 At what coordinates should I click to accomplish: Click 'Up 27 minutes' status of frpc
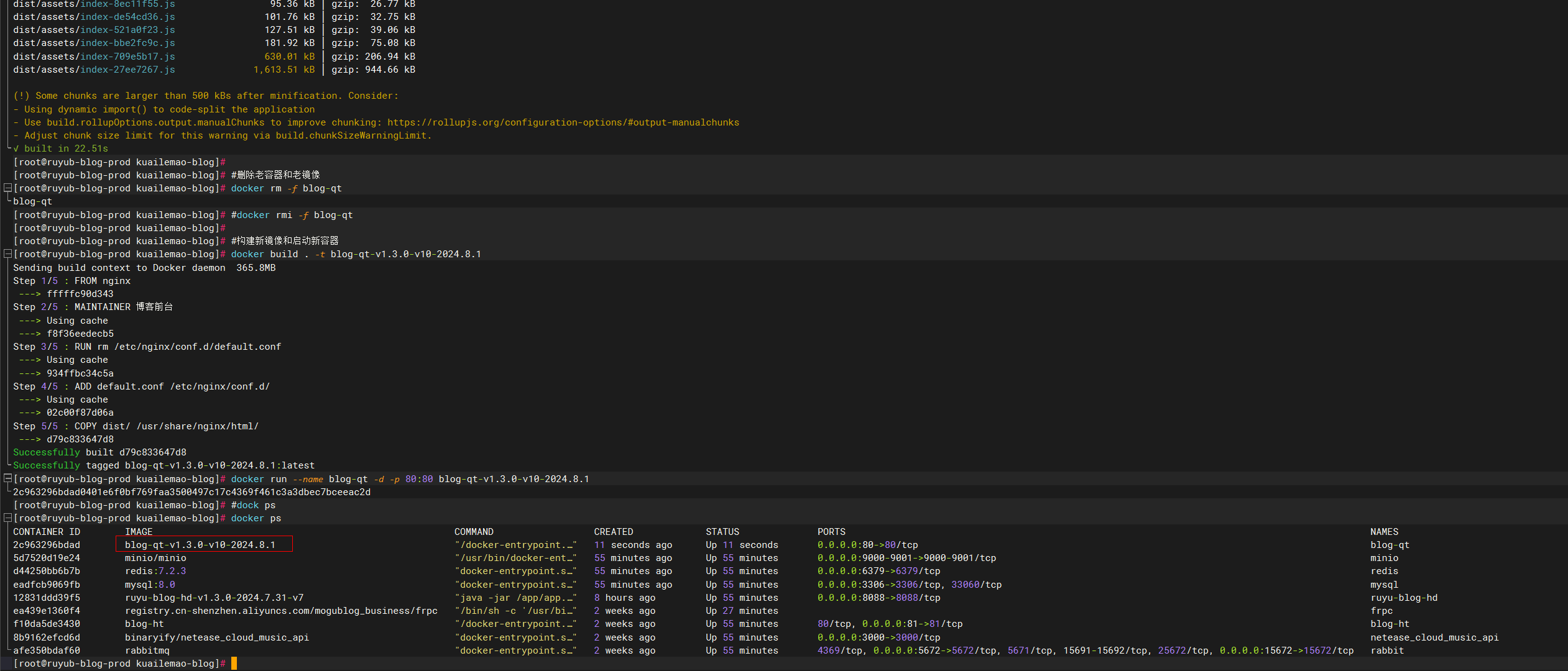(742, 611)
